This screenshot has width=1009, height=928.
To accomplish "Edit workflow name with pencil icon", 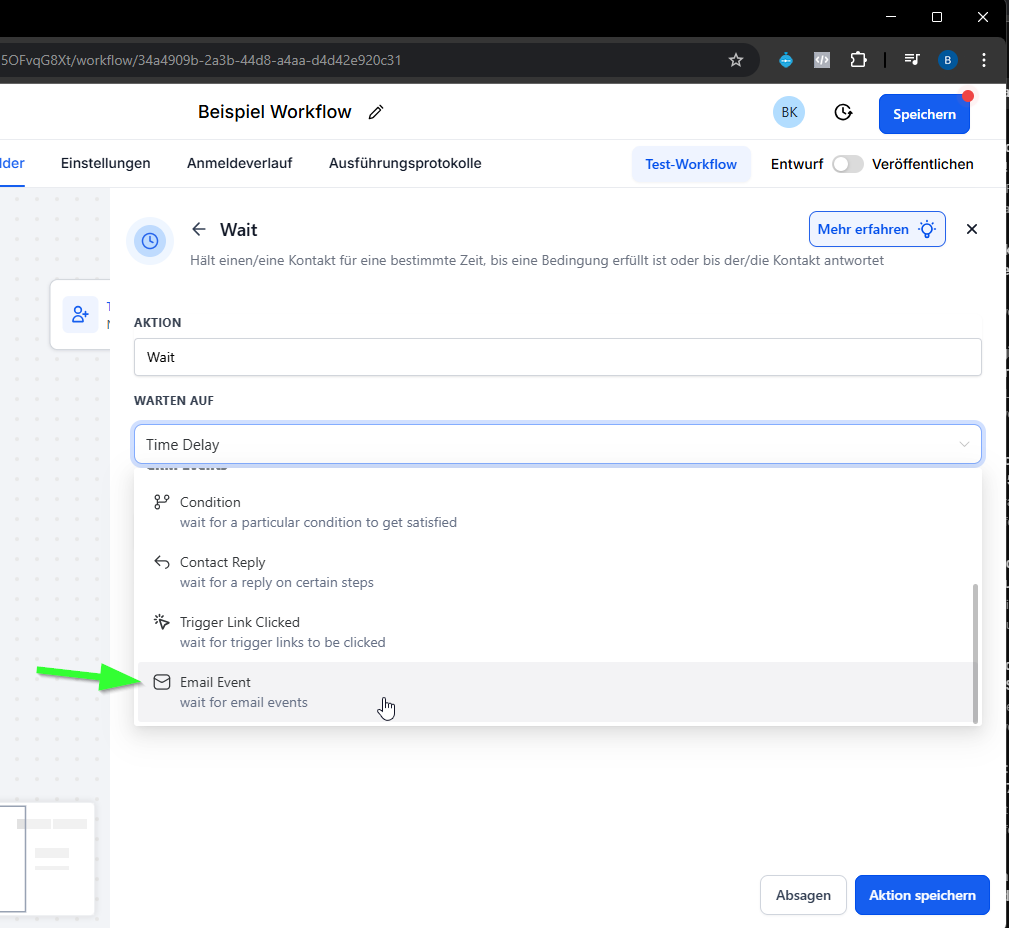I will tap(376, 112).
